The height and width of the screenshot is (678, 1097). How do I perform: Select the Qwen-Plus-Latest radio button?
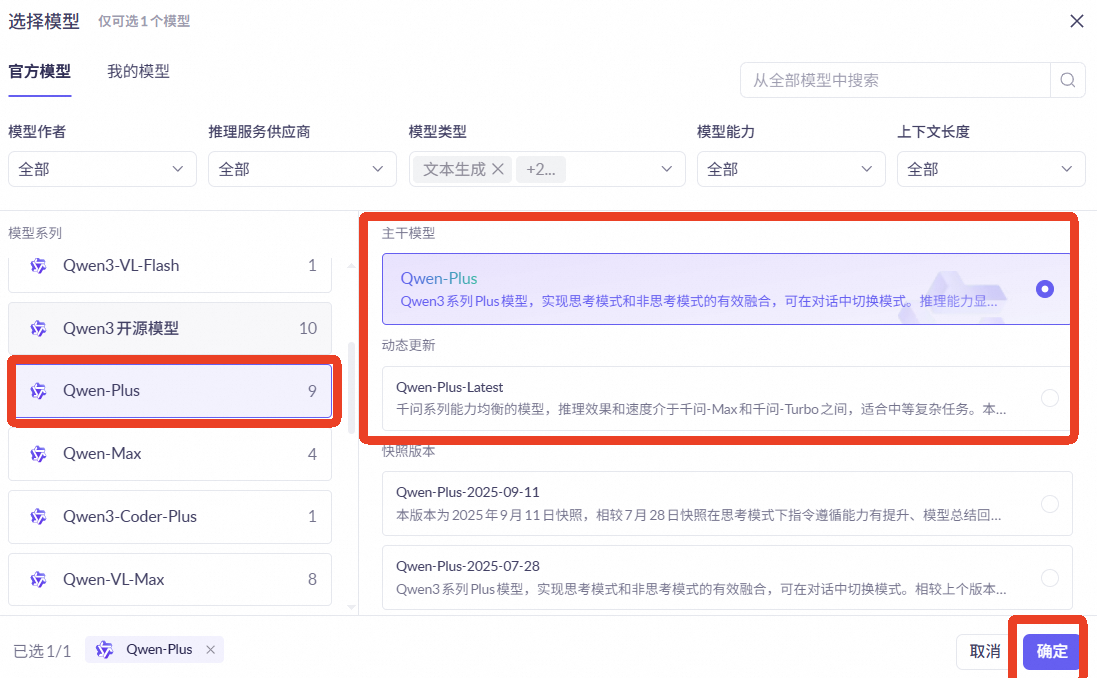(1049, 398)
